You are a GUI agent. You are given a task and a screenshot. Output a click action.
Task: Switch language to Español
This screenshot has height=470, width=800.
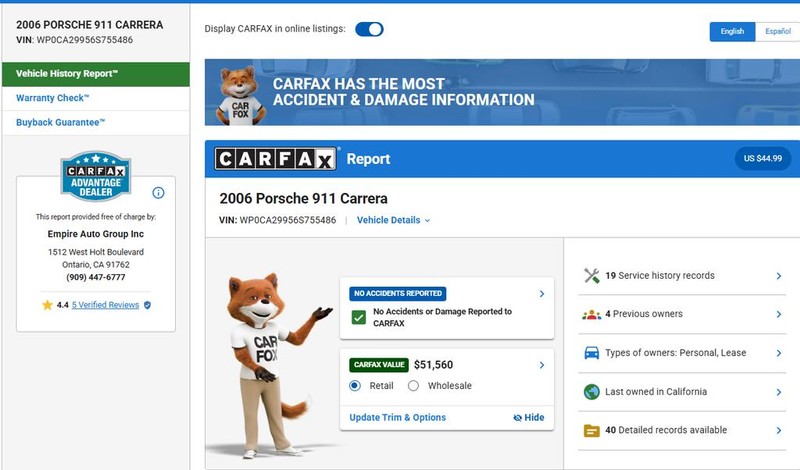coord(778,31)
